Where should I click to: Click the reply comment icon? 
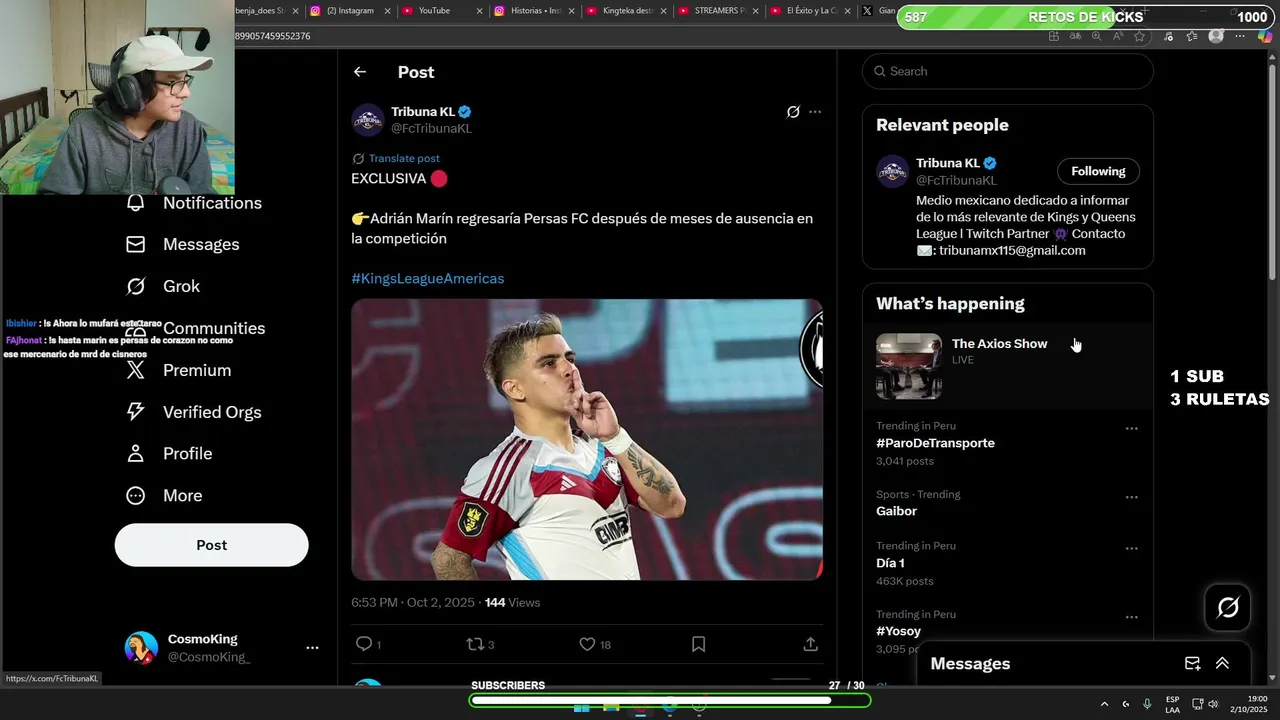364,644
